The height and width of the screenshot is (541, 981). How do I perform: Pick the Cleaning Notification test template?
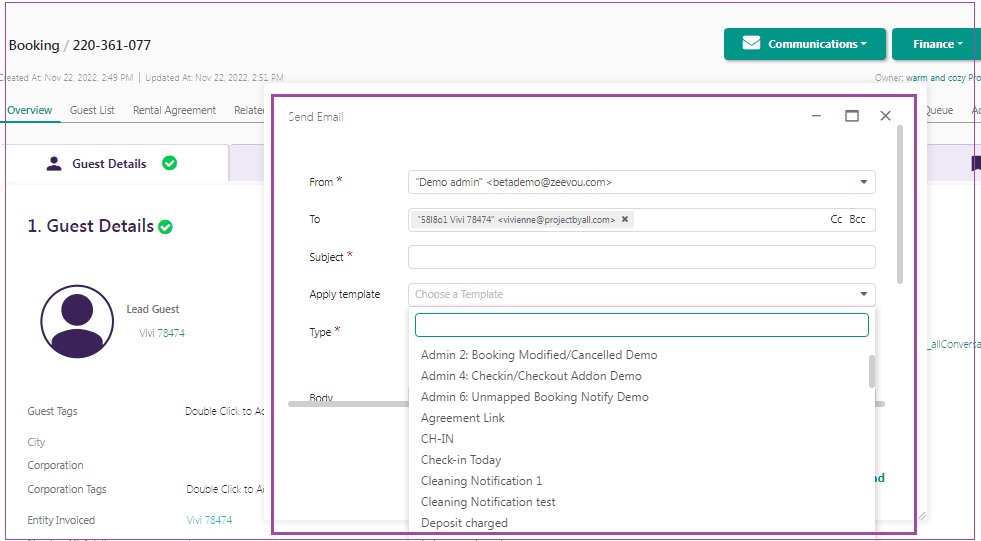488,502
